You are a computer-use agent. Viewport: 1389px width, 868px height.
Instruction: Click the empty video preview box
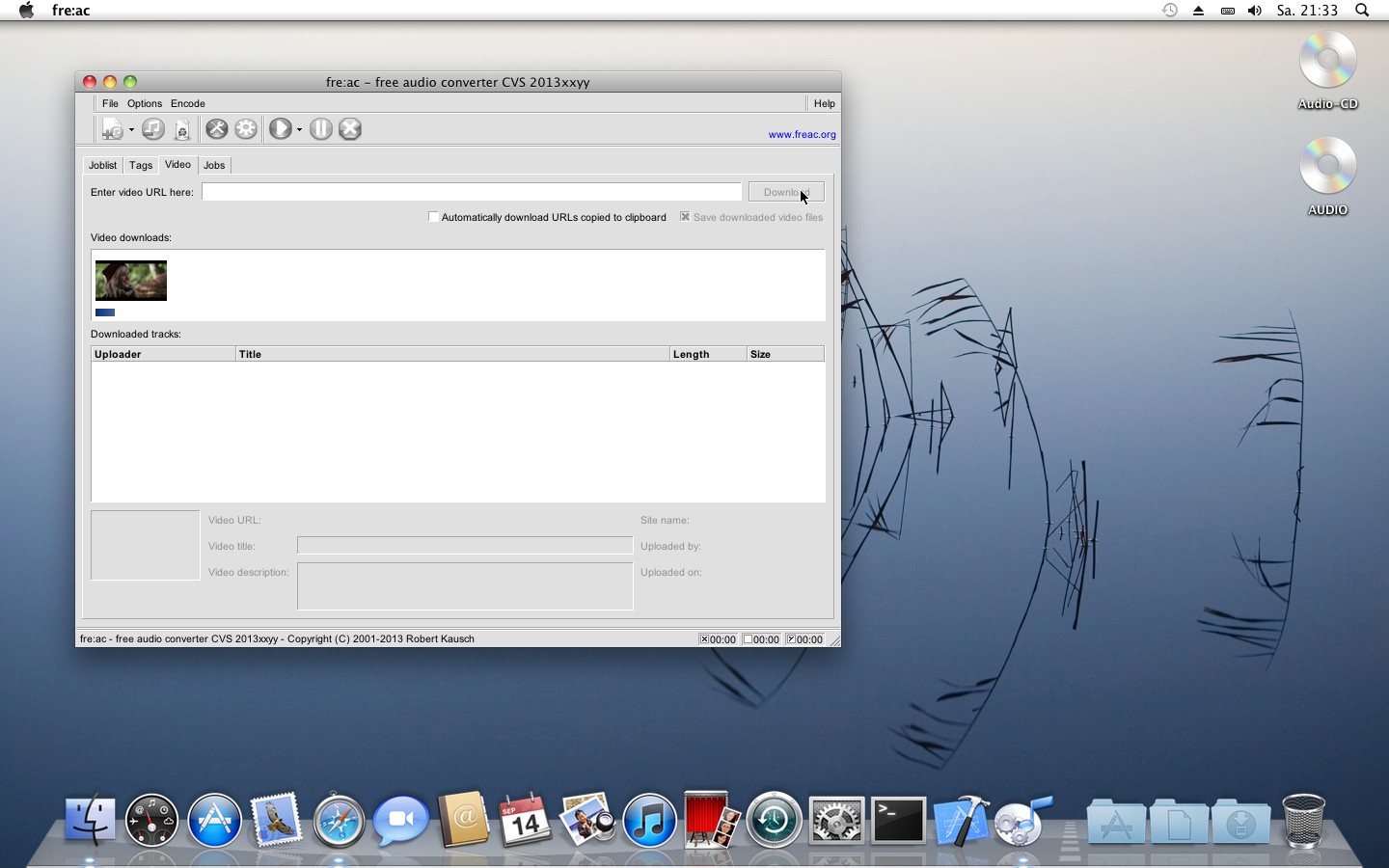(145, 545)
